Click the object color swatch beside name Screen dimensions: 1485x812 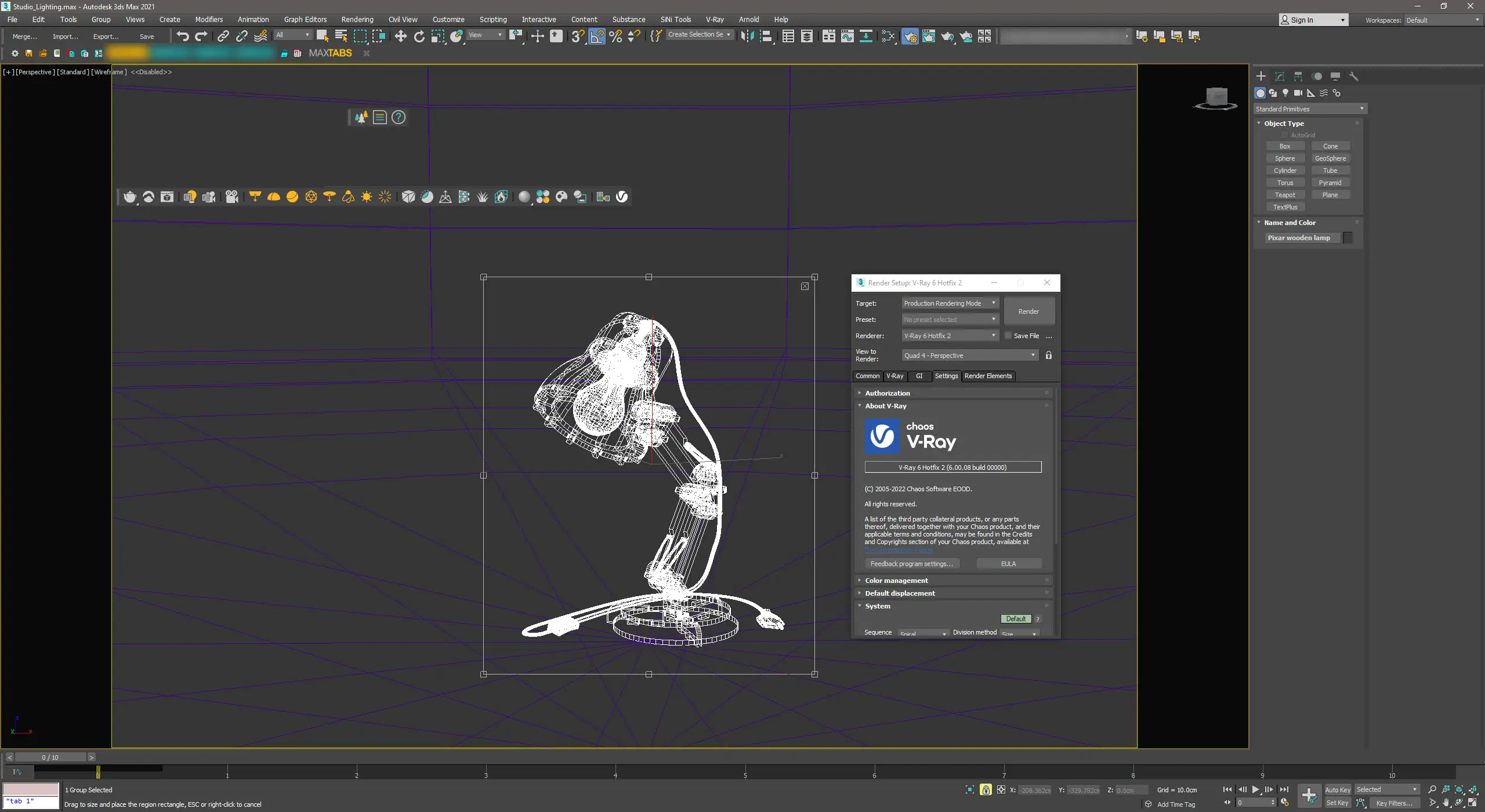[1348, 237]
